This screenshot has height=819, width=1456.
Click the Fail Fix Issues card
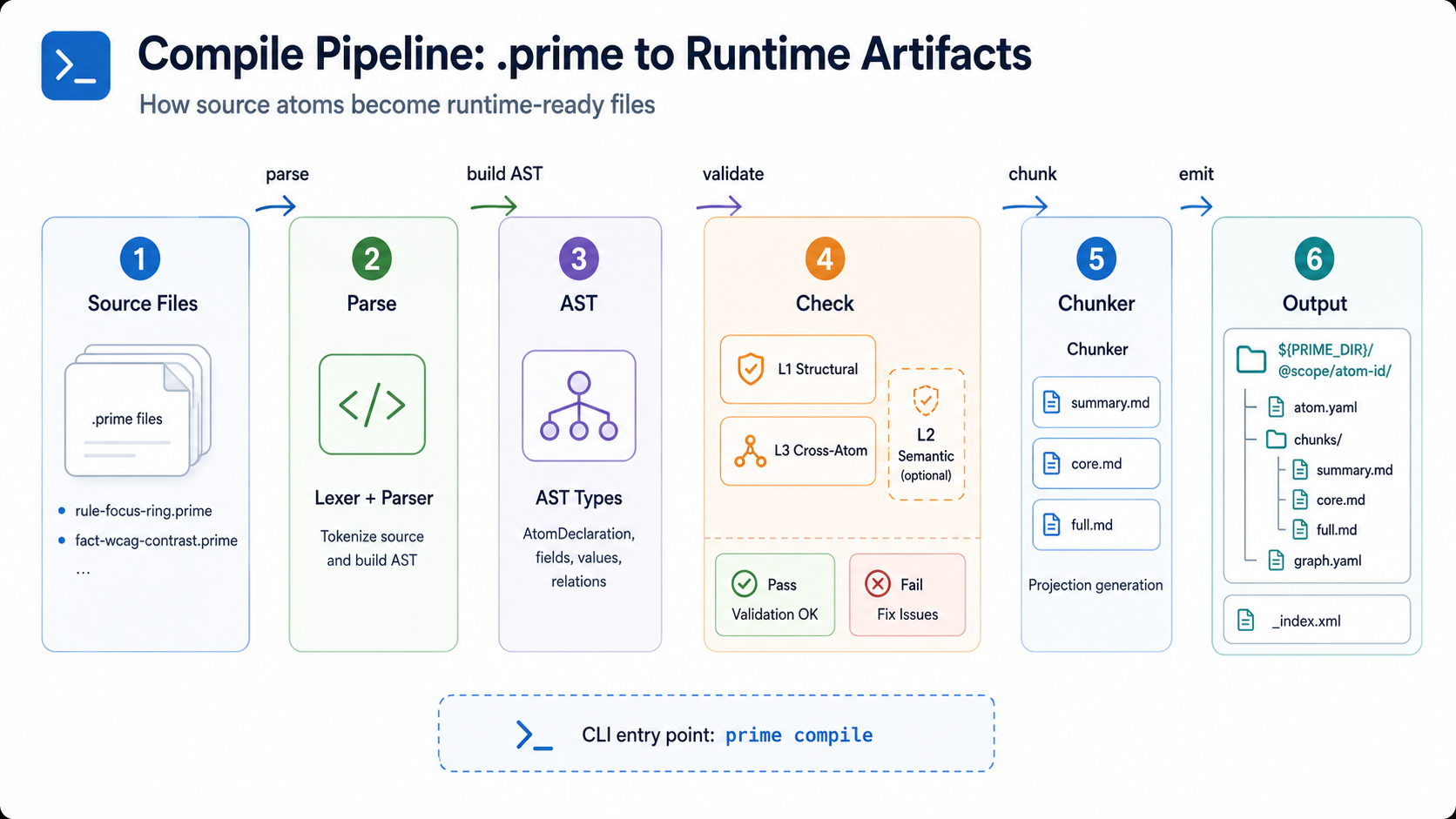click(x=907, y=595)
